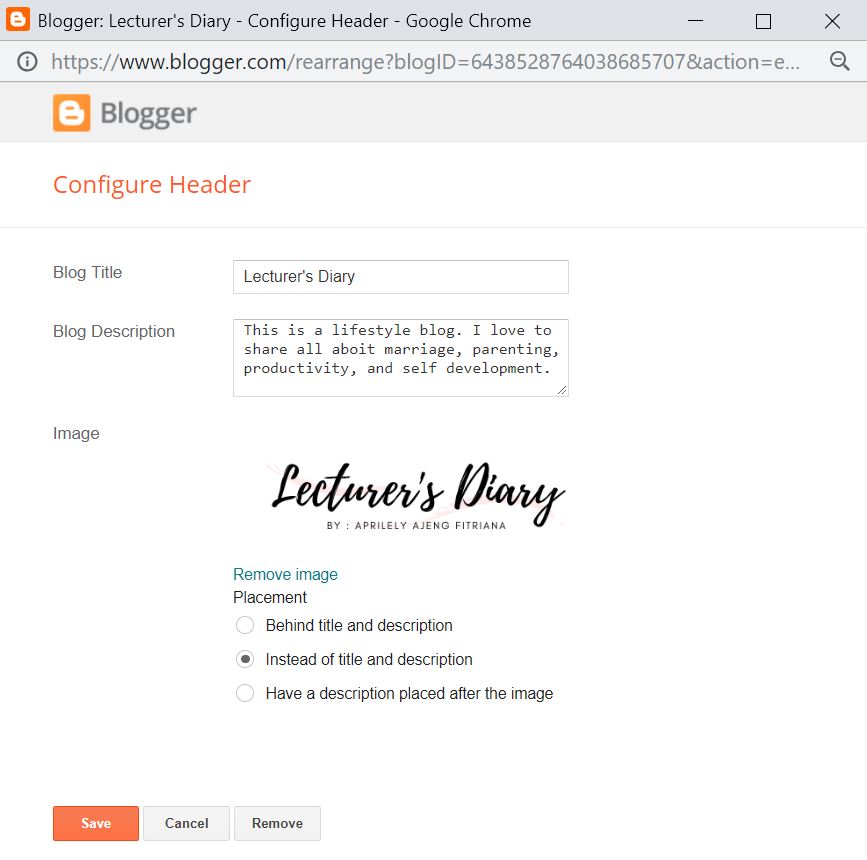
Task: Click the Cancel button
Action: click(186, 823)
